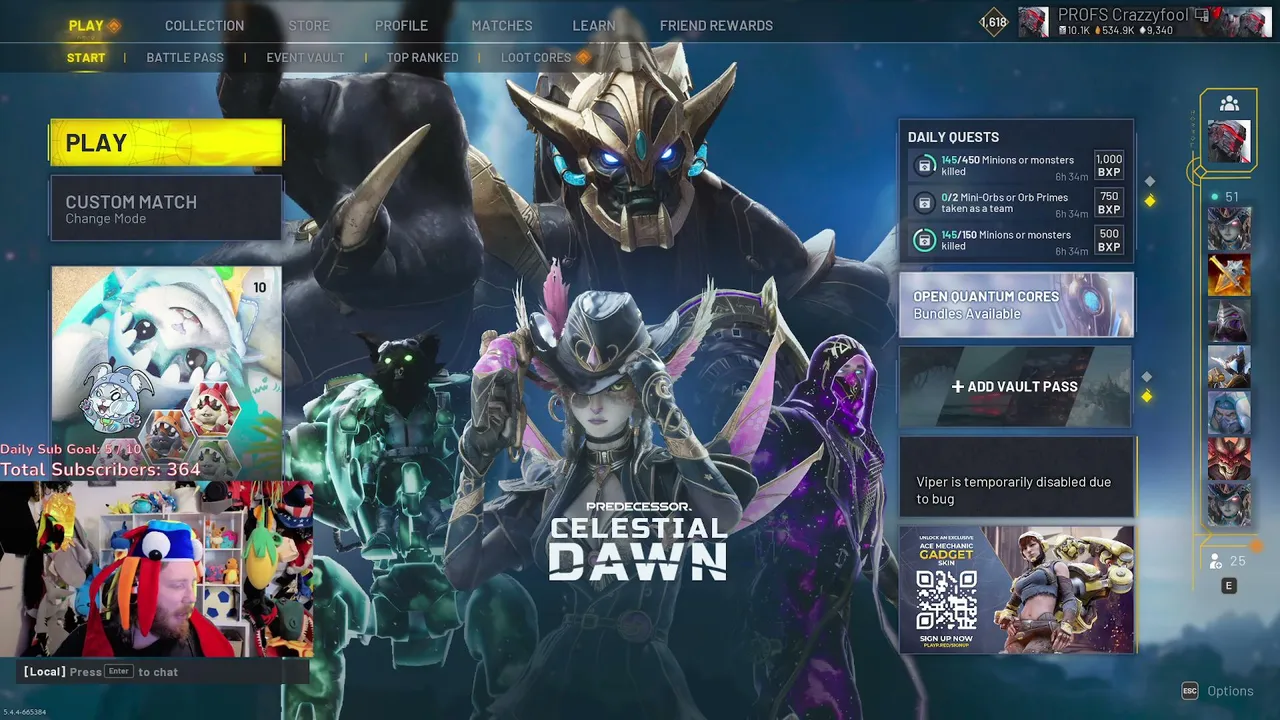Select the purple hooded friend avatar
Screen dimensions: 1280x720
coord(1229,321)
